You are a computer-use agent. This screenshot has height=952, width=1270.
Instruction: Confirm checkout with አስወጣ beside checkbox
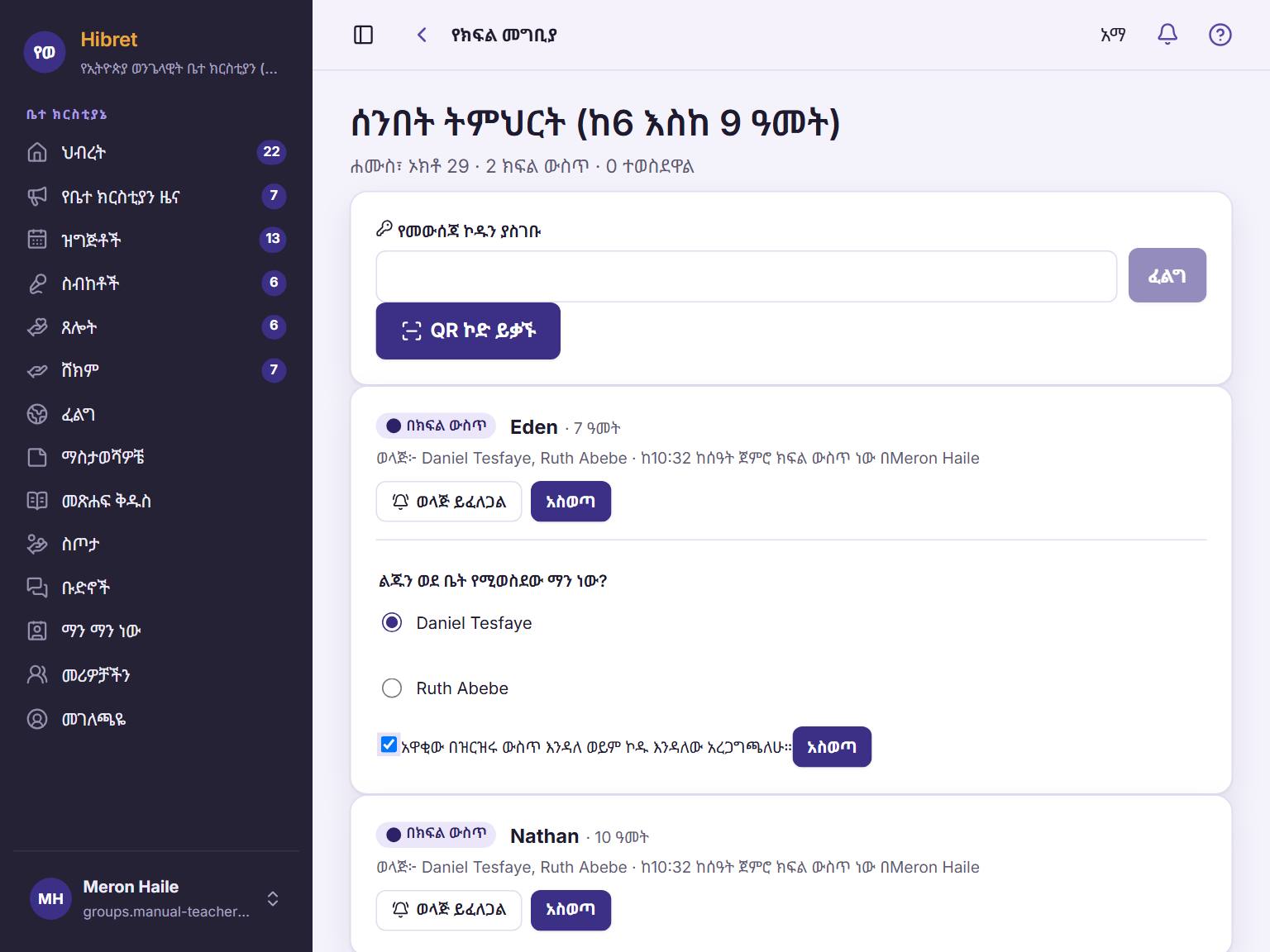832,747
